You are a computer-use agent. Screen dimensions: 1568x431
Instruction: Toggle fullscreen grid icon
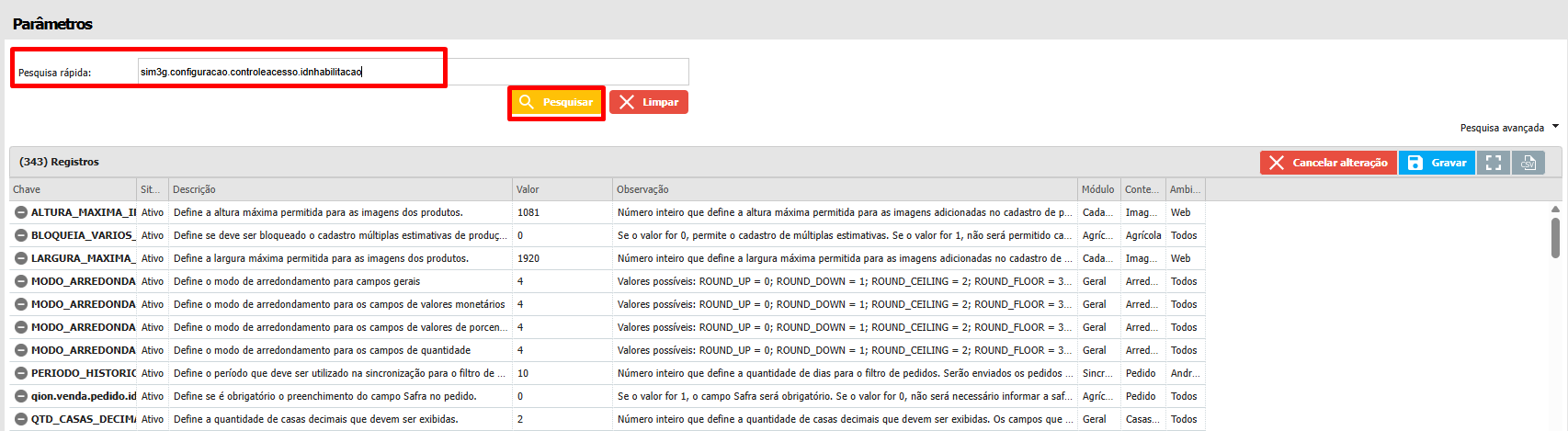pos(1494,163)
